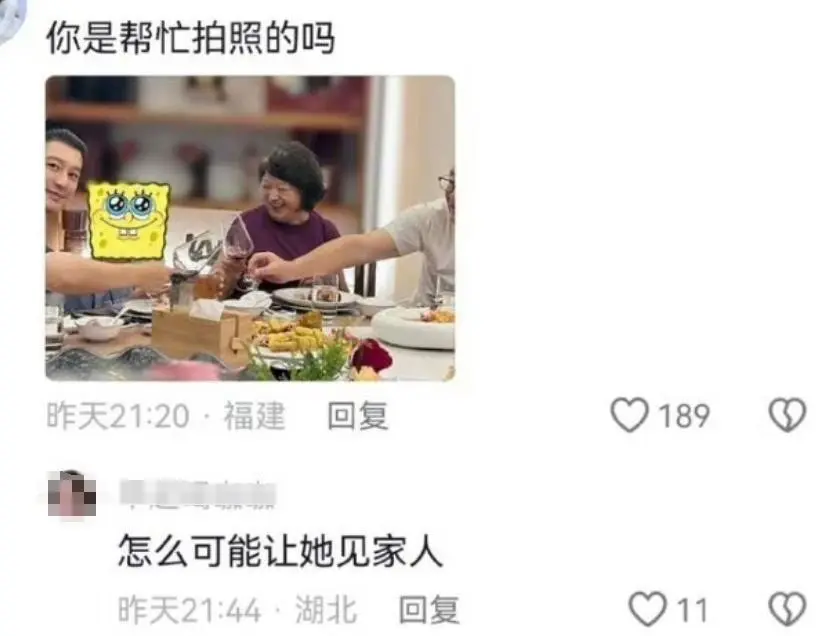Open the pixelated avatar of the replier

(72, 494)
